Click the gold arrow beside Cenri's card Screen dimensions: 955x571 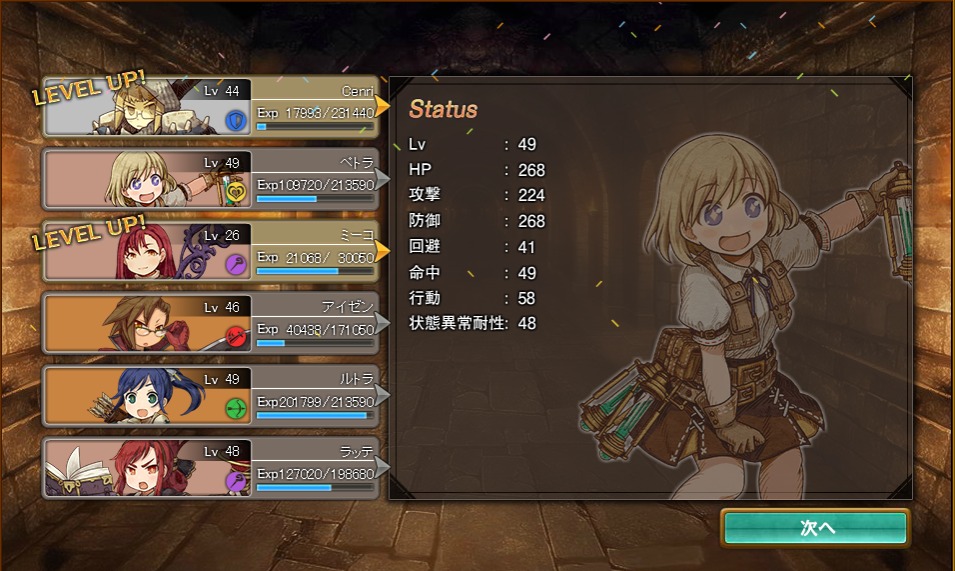pyautogui.click(x=382, y=106)
